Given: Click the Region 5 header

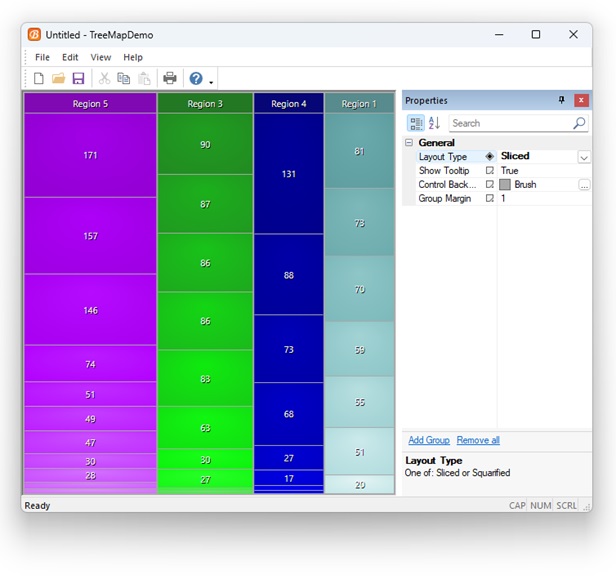Looking at the screenshot, I should [90, 103].
